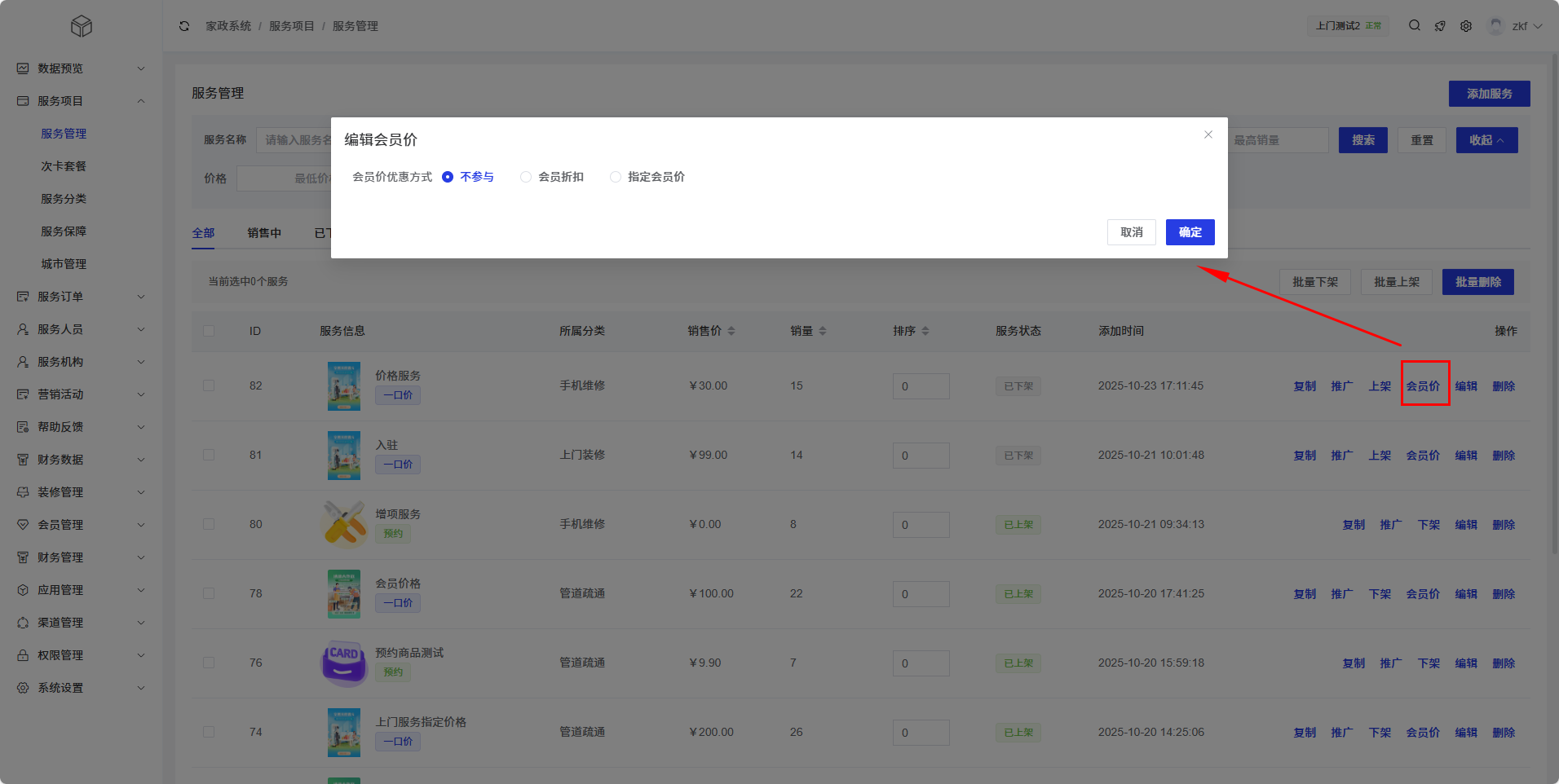
Task: Confirm with the 确定 button
Action: click(1190, 232)
